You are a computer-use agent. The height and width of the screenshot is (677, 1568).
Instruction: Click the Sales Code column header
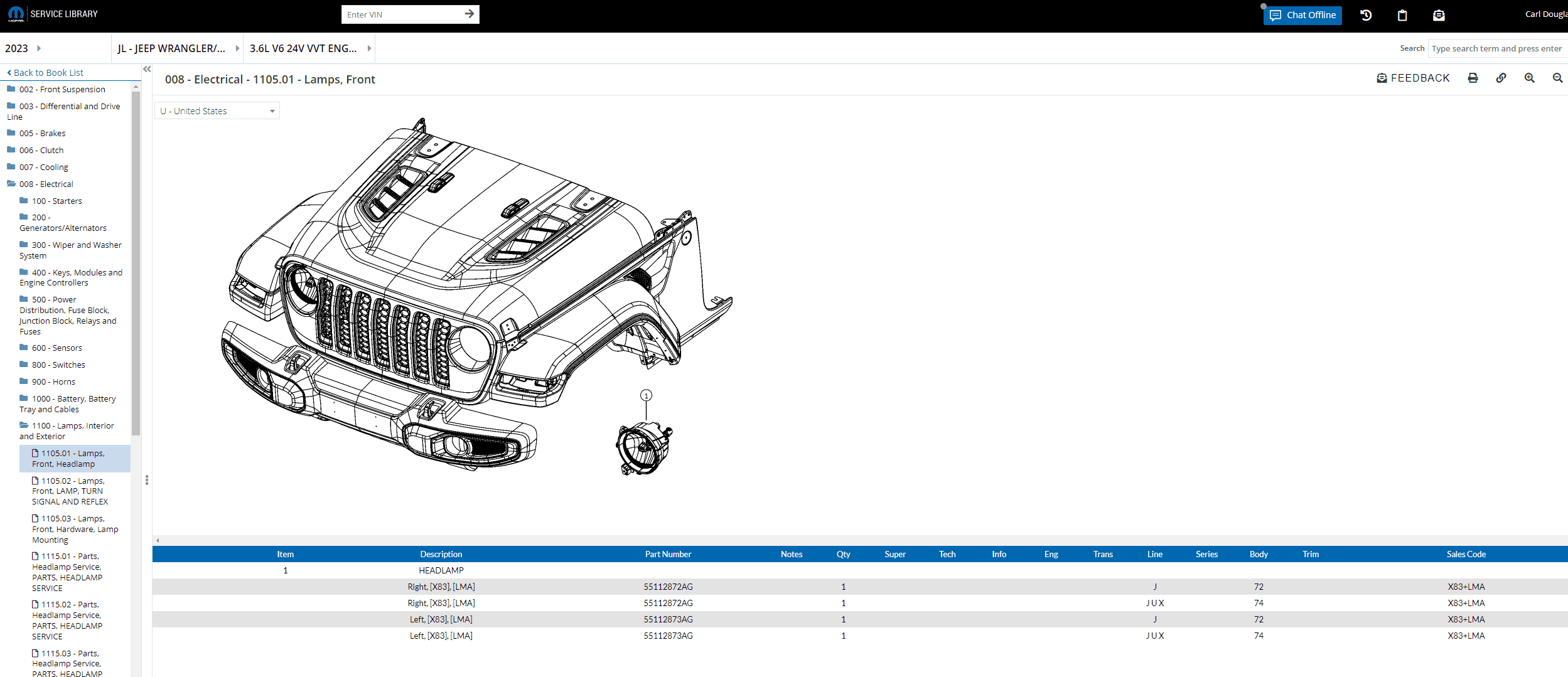[x=1466, y=554]
